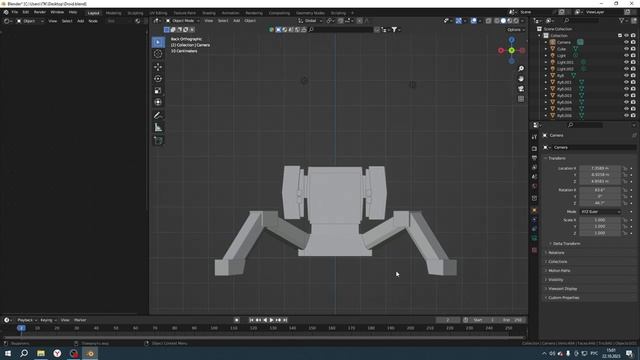Image resolution: width=640 pixels, height=360 pixels.
Task: Open the last red properties tab icon
Action: pos(534,250)
